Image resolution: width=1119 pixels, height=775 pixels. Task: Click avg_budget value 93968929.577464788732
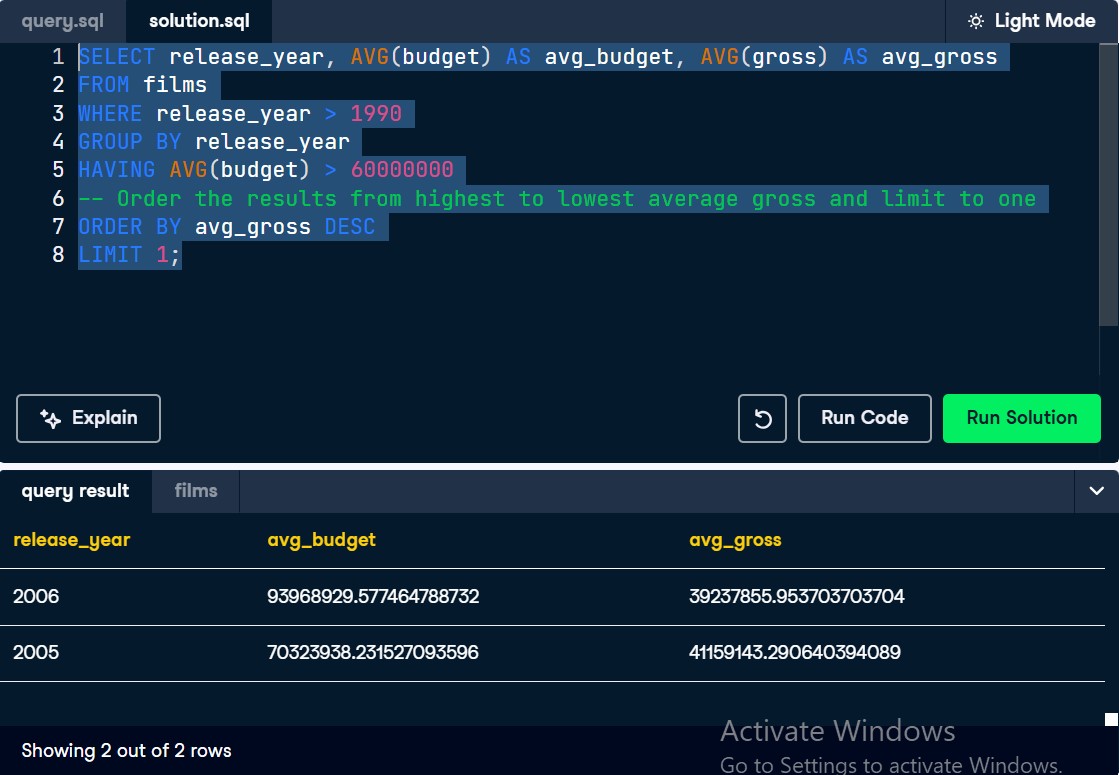pyautogui.click(x=373, y=597)
